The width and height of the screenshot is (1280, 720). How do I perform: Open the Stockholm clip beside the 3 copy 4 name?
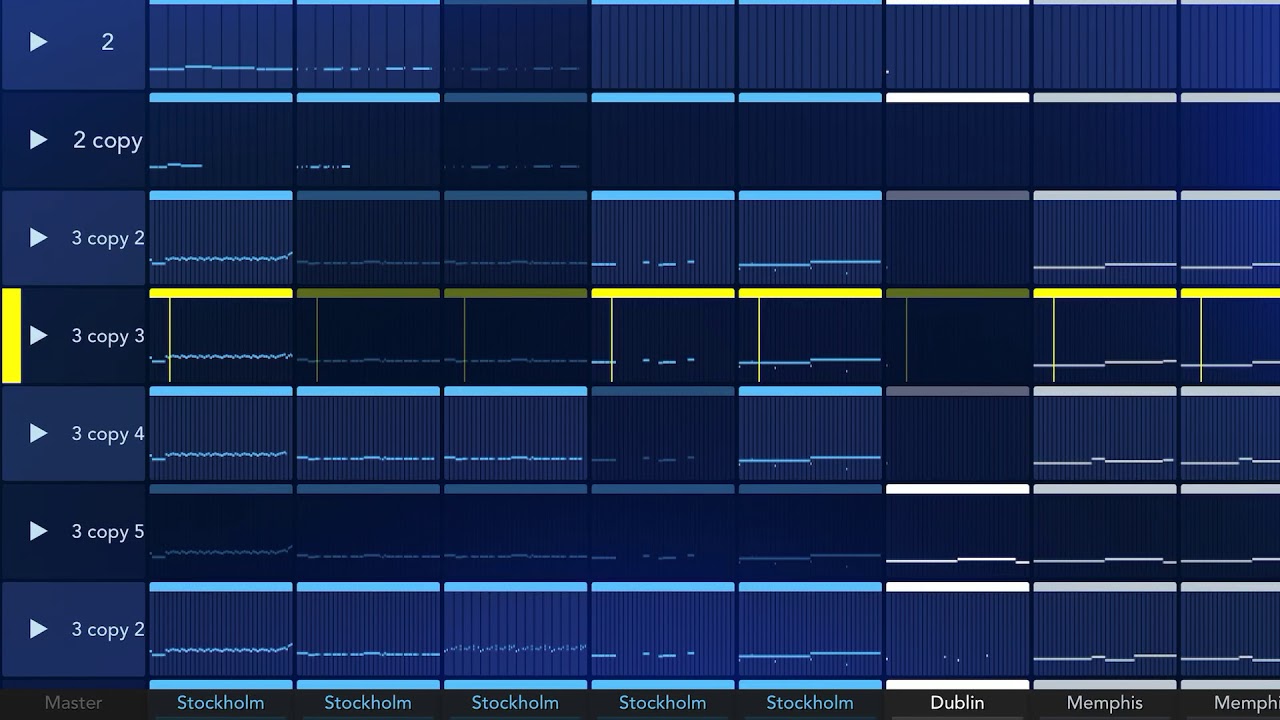(x=221, y=434)
